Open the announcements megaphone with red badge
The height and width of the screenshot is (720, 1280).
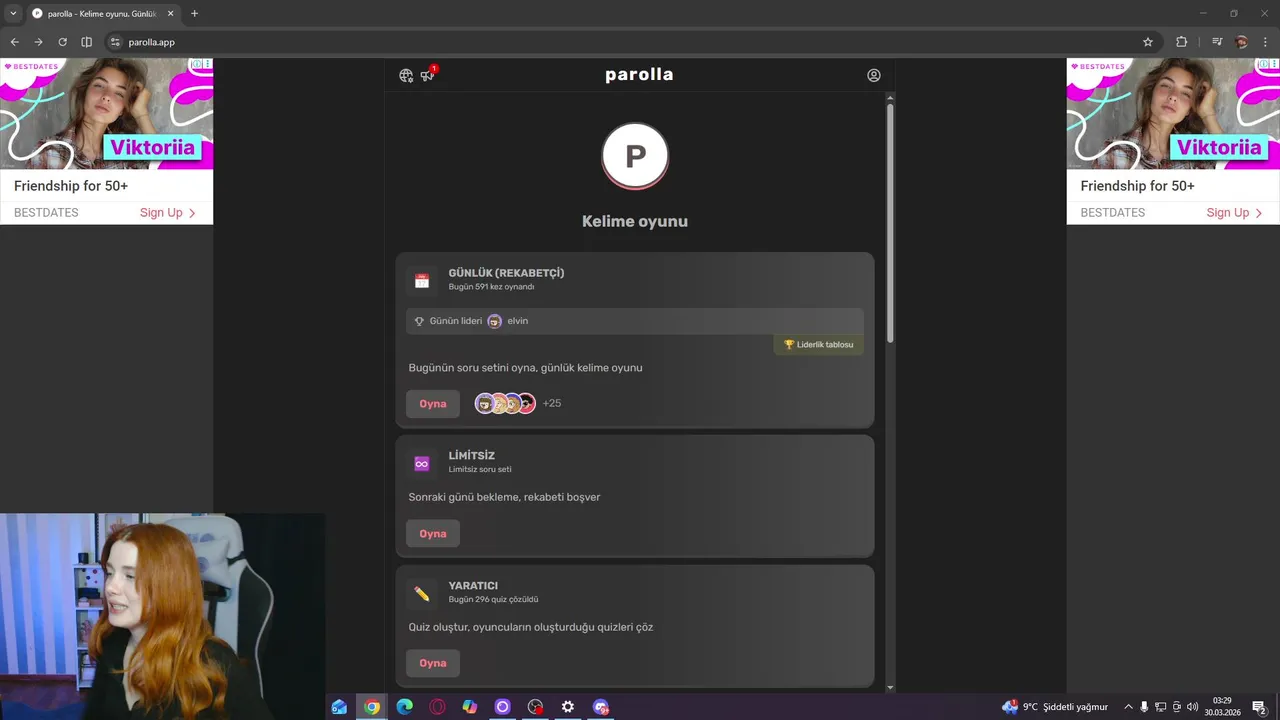(x=428, y=74)
